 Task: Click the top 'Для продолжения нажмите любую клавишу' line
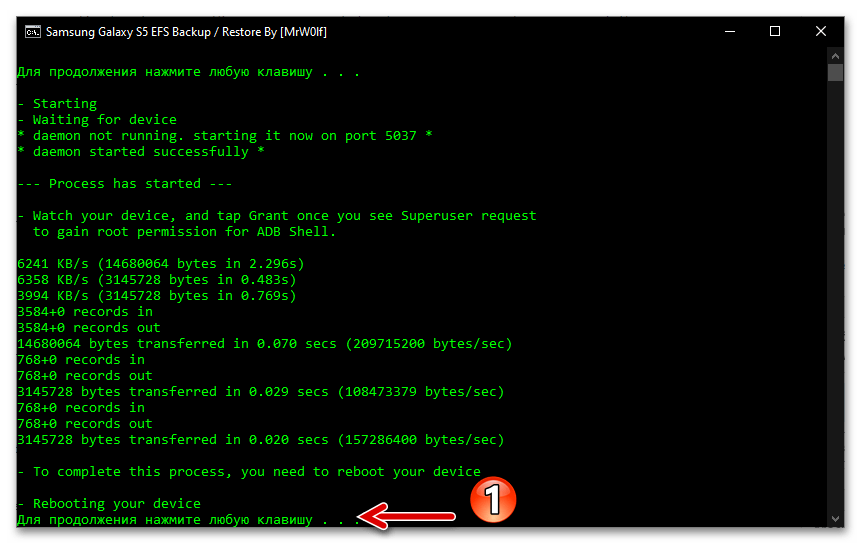[188, 72]
